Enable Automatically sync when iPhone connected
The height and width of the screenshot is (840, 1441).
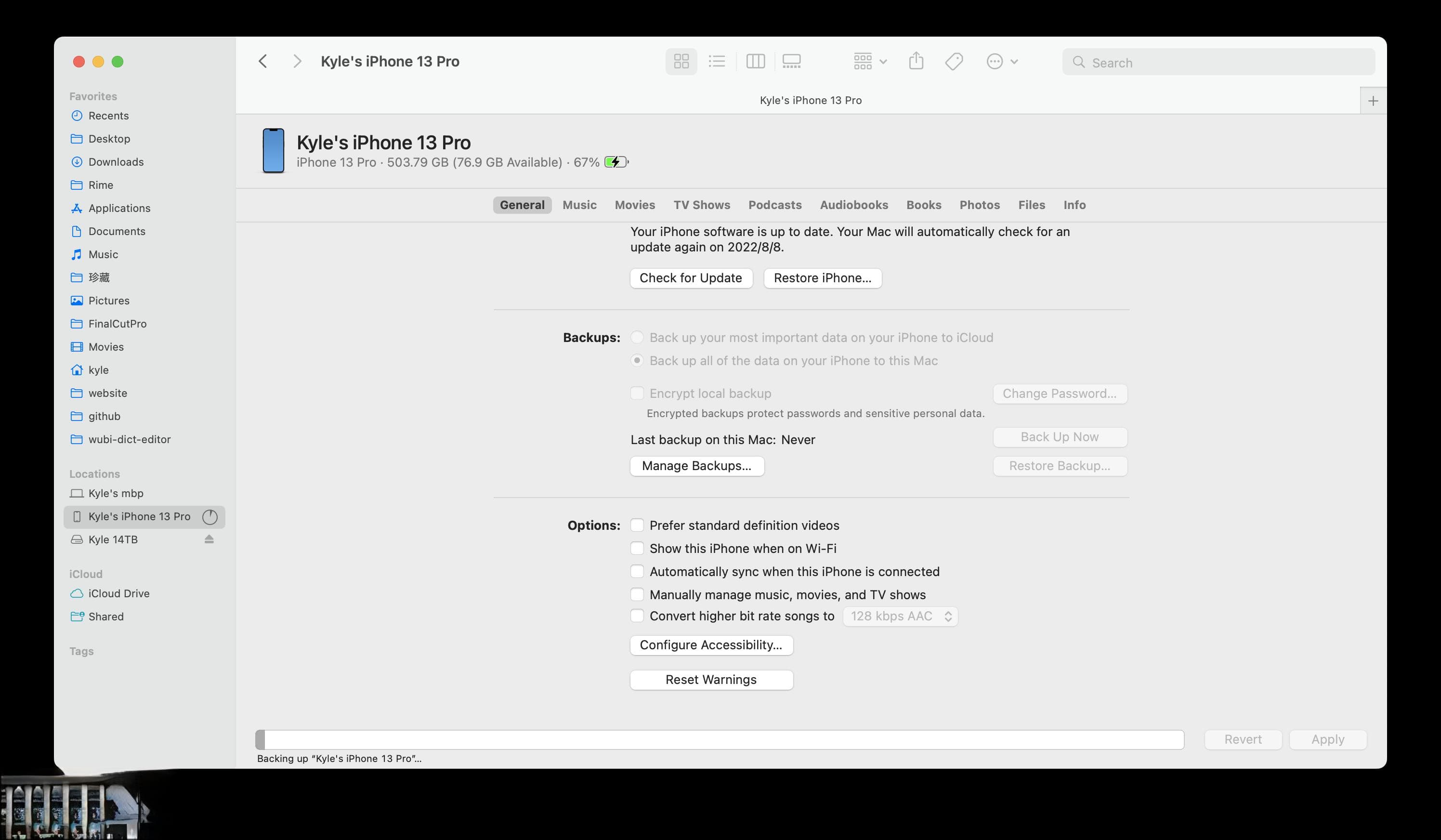(636, 572)
